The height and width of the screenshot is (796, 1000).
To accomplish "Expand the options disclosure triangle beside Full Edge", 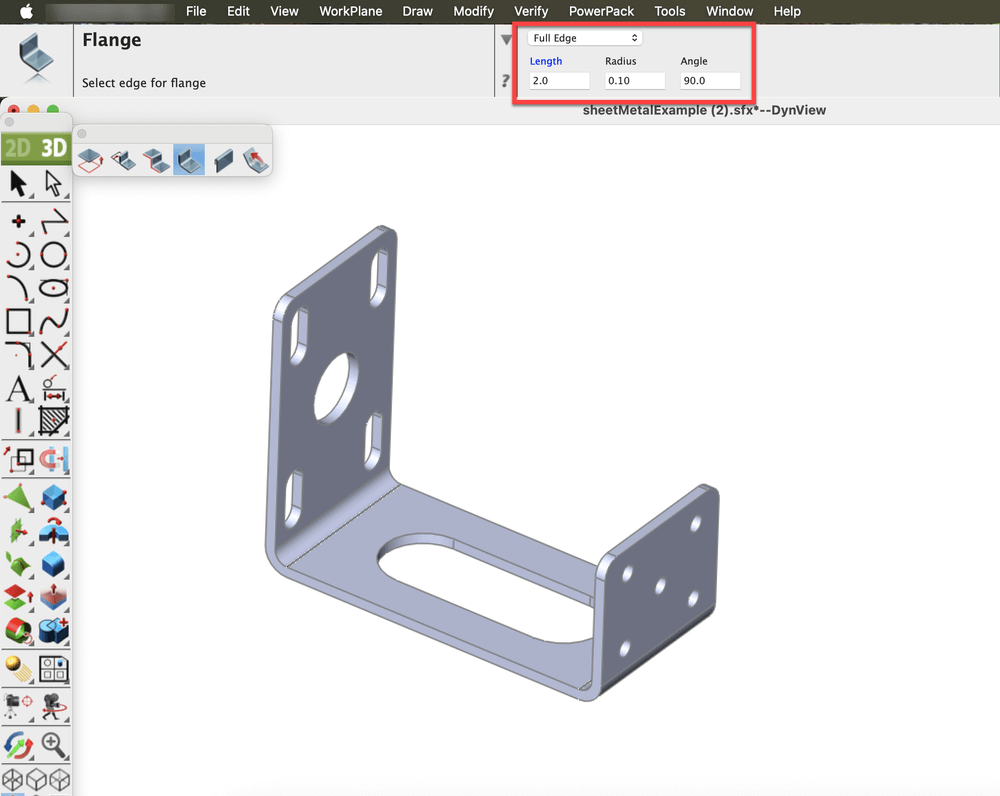I will pos(507,40).
